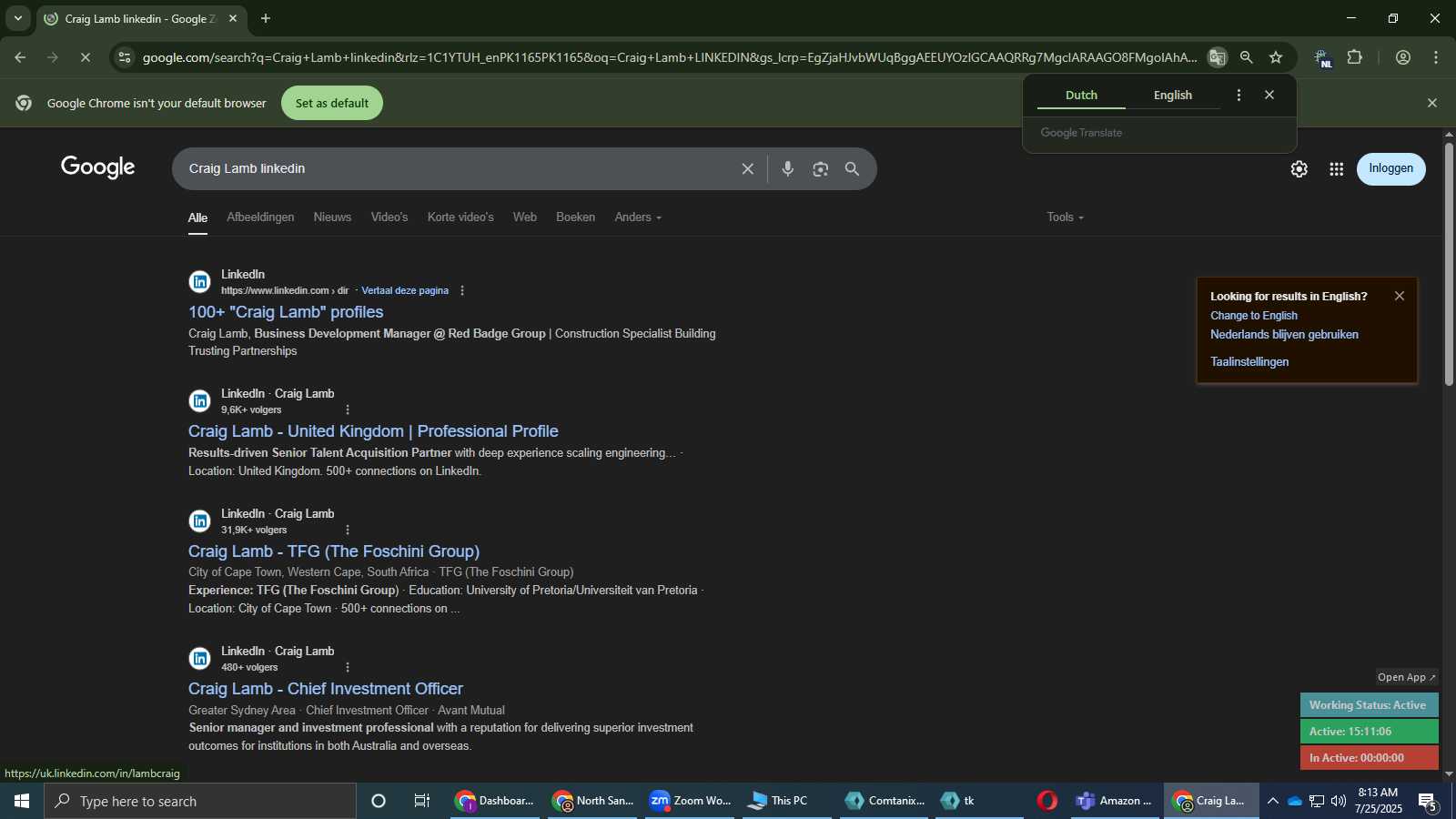Open options for Chief Investment Officer result

[x=348, y=667]
